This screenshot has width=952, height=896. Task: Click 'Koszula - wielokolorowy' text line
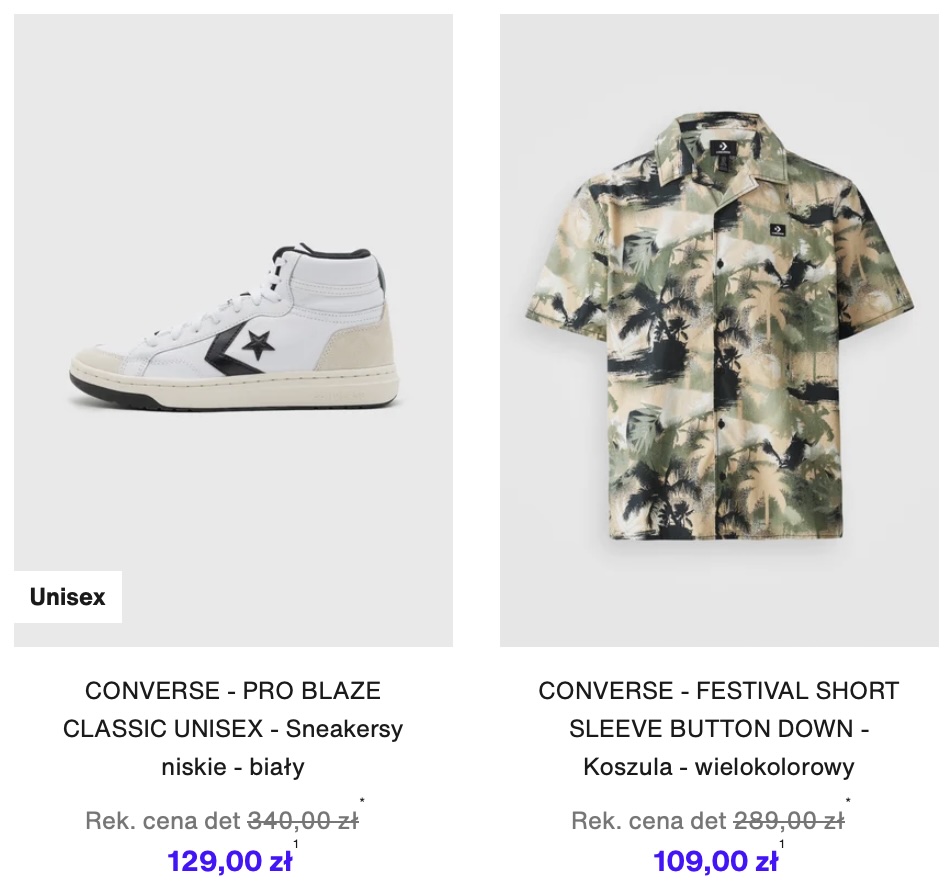[x=719, y=767]
